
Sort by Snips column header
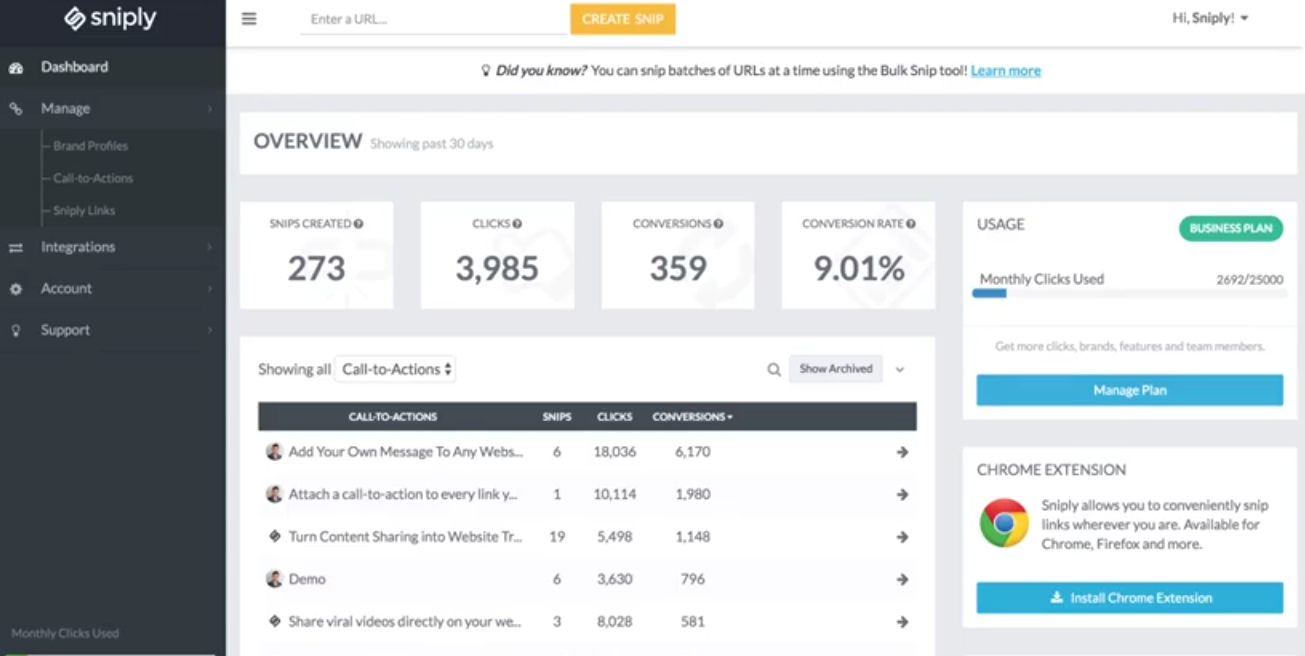pyautogui.click(x=557, y=417)
